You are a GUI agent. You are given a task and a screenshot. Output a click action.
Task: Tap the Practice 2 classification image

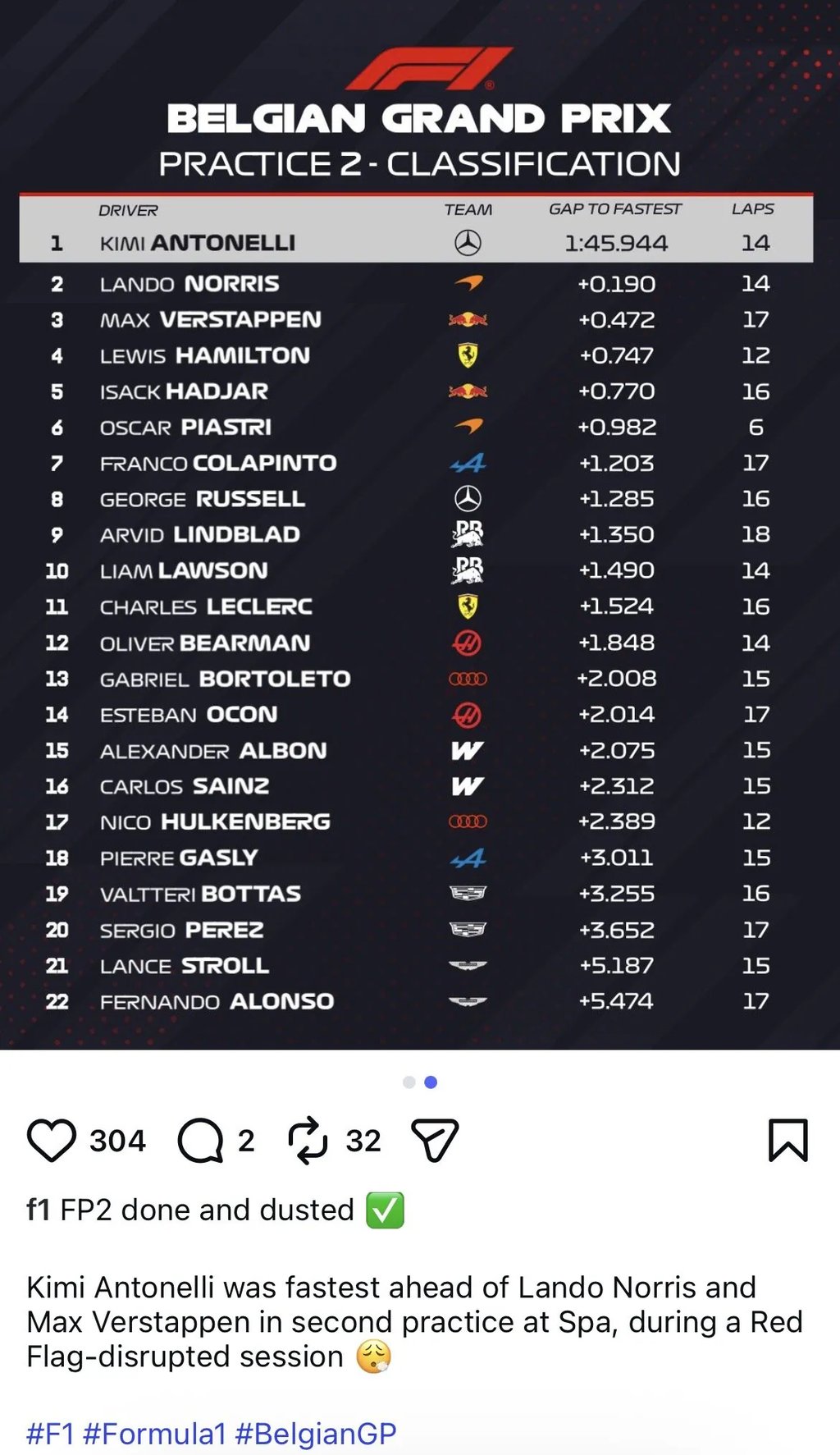click(420, 525)
